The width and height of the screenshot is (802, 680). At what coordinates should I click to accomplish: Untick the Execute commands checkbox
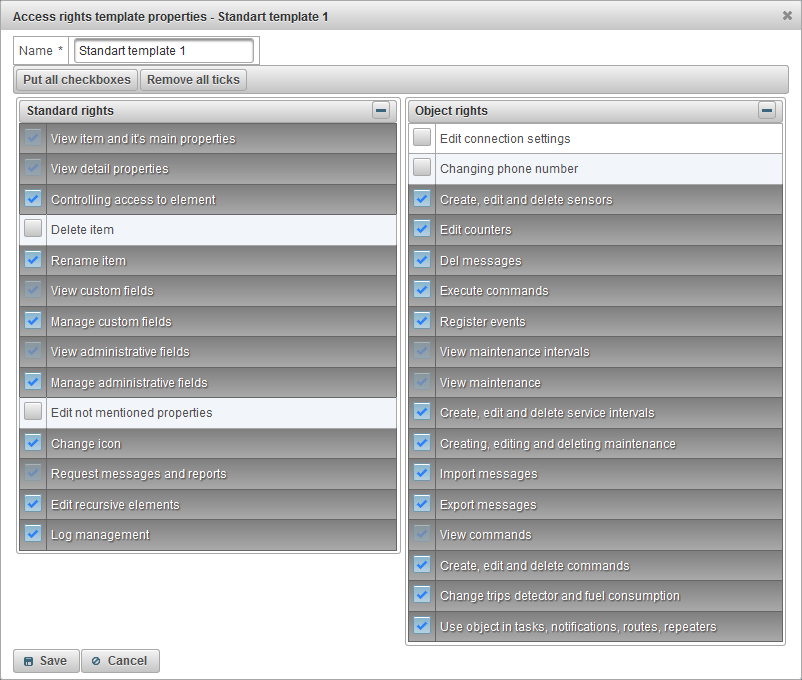click(x=422, y=290)
